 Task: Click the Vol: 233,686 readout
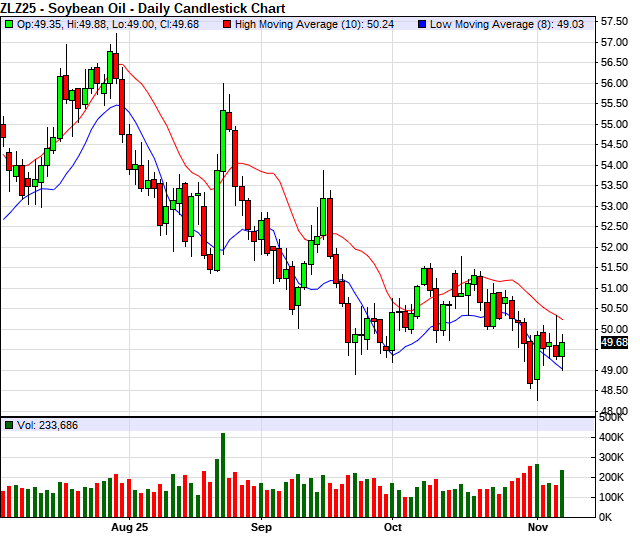pos(47,425)
